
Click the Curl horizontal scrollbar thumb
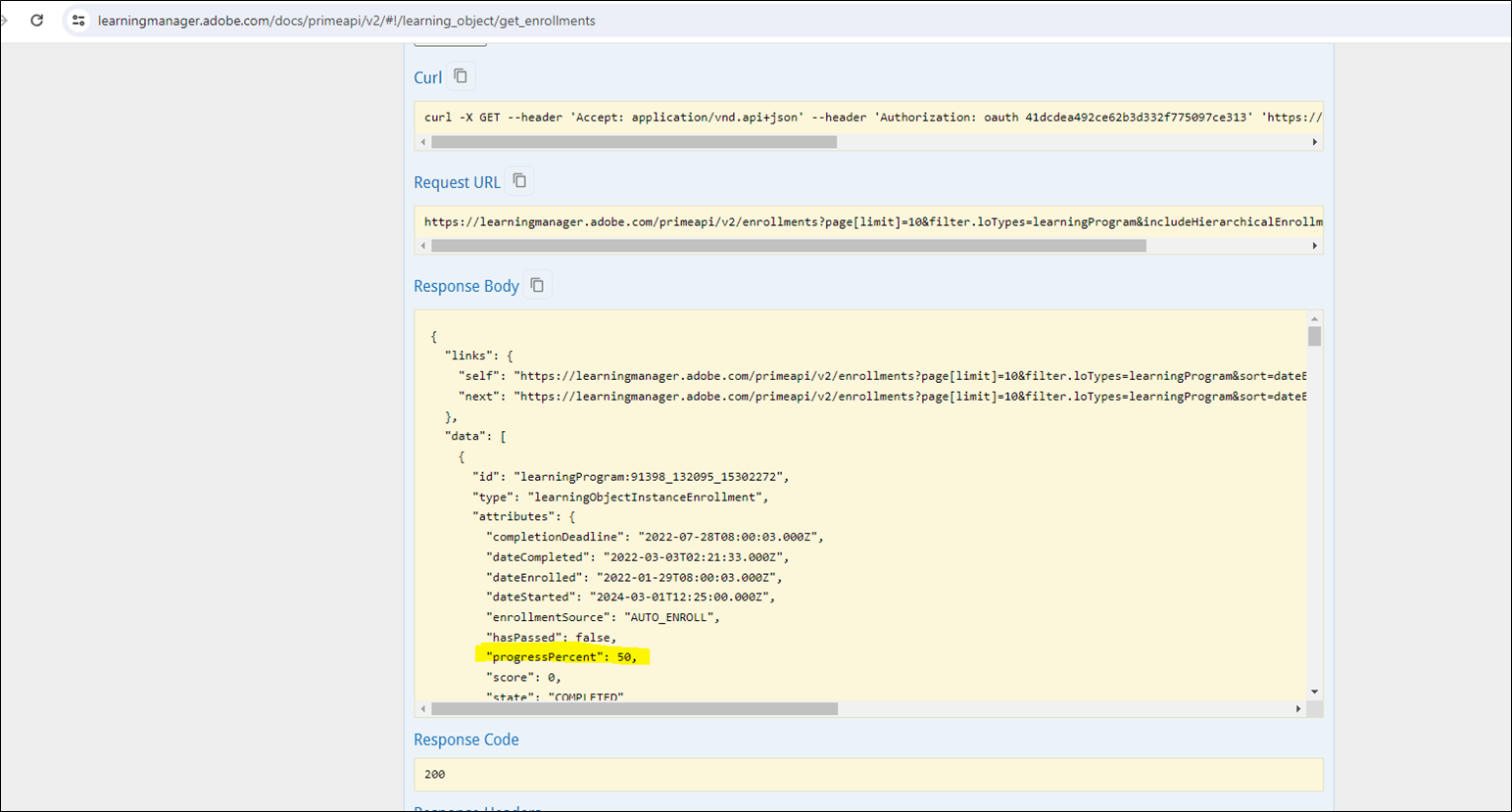[x=633, y=142]
